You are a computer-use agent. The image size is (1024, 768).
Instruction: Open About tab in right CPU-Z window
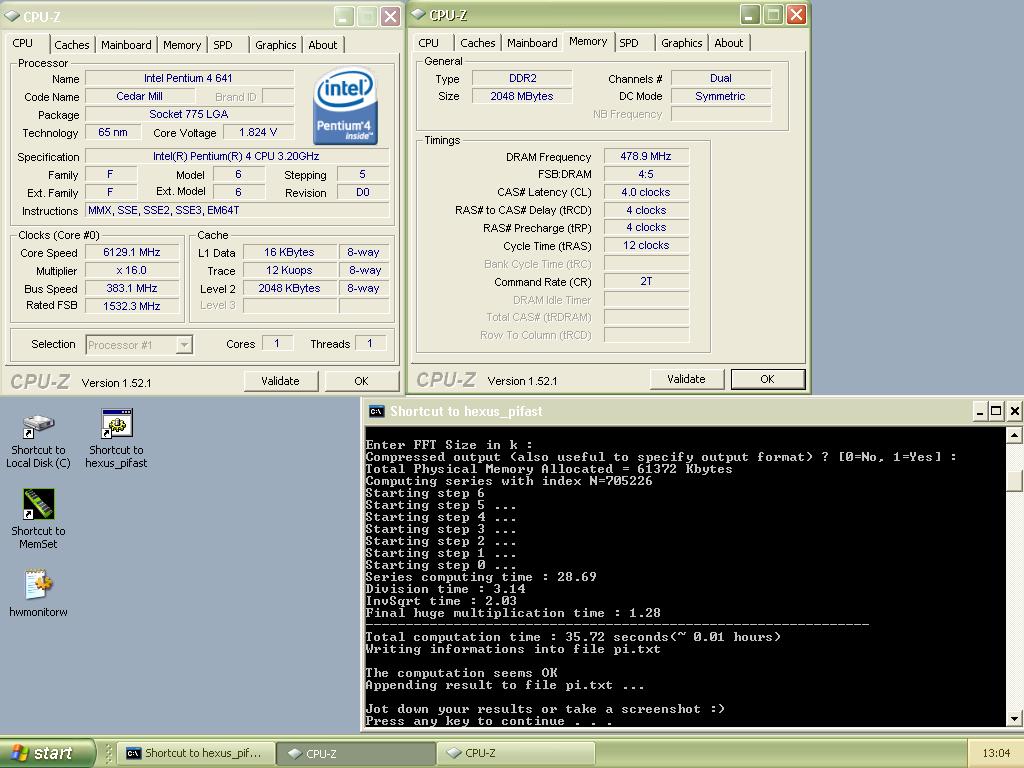click(x=729, y=43)
